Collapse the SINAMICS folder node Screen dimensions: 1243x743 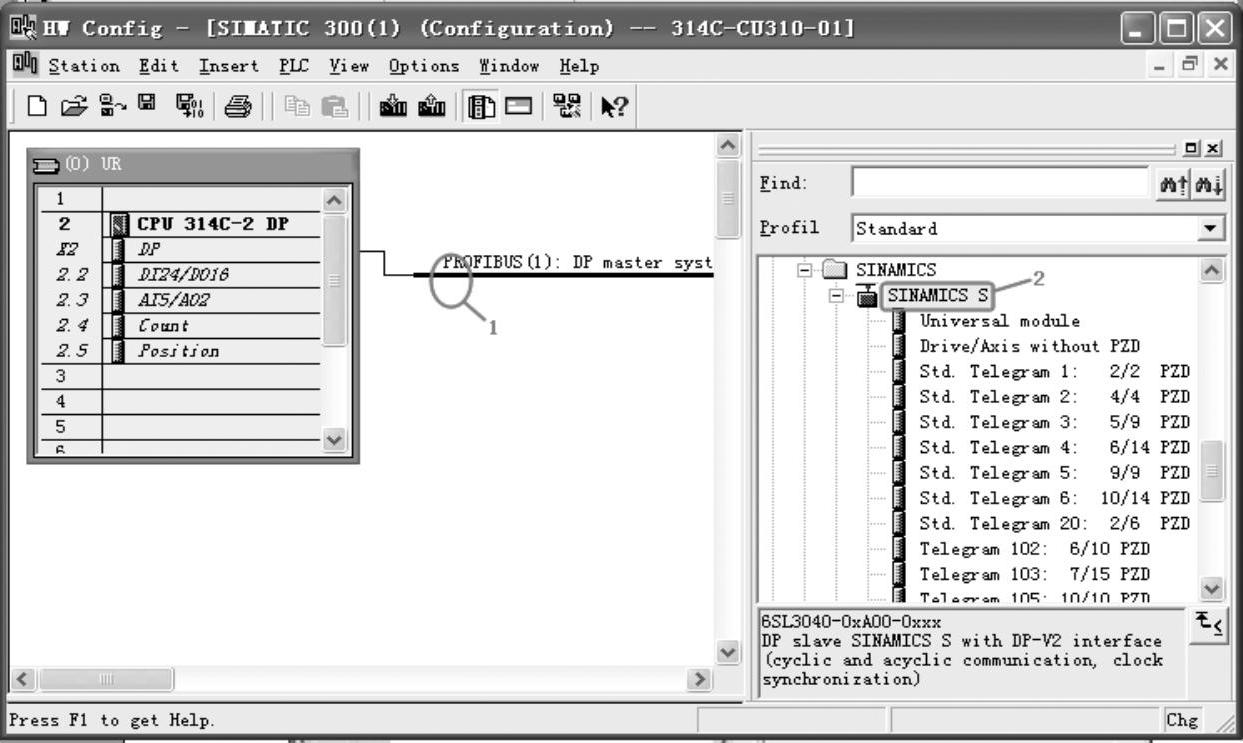802,270
